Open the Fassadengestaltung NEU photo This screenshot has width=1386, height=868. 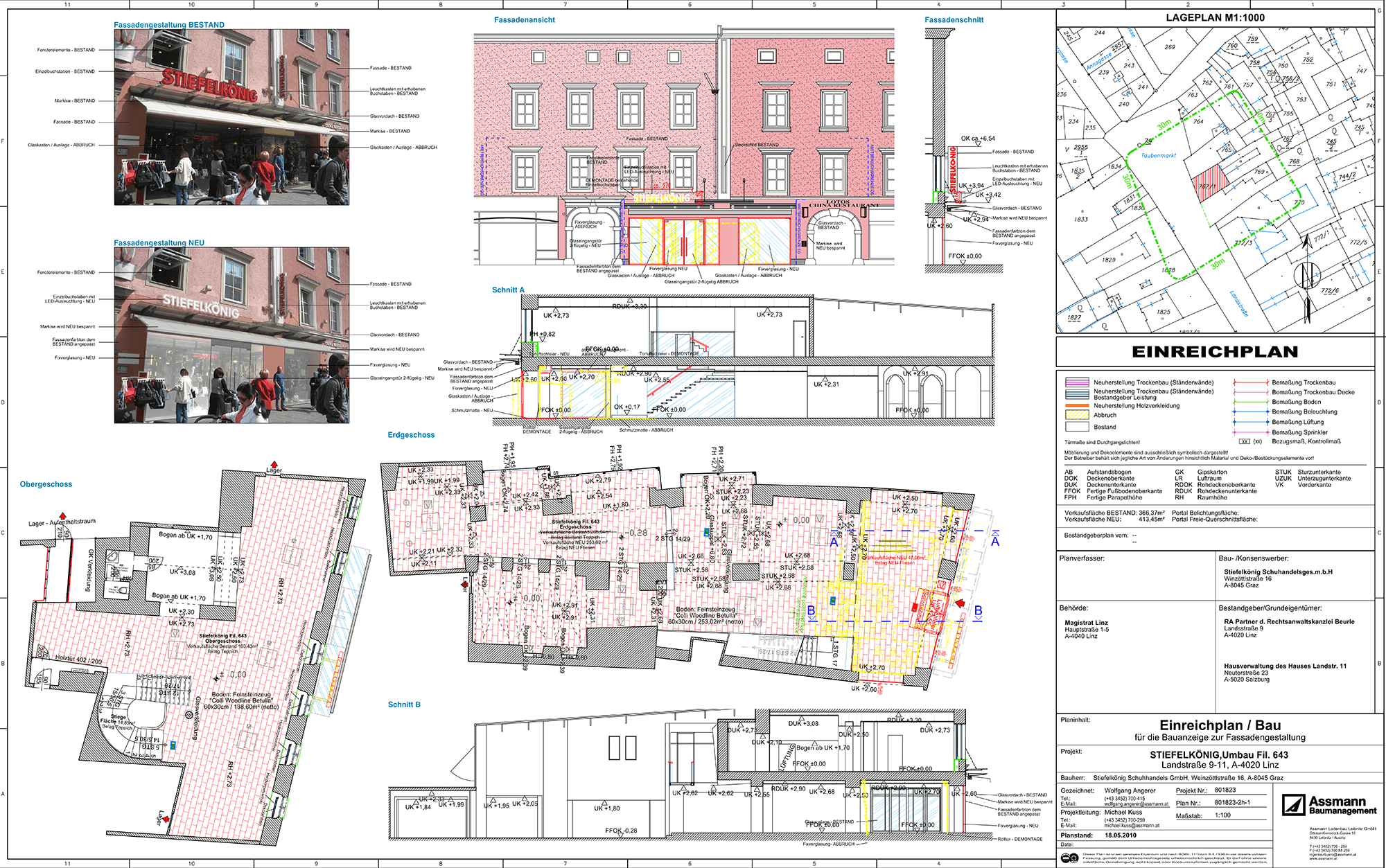pos(231,335)
